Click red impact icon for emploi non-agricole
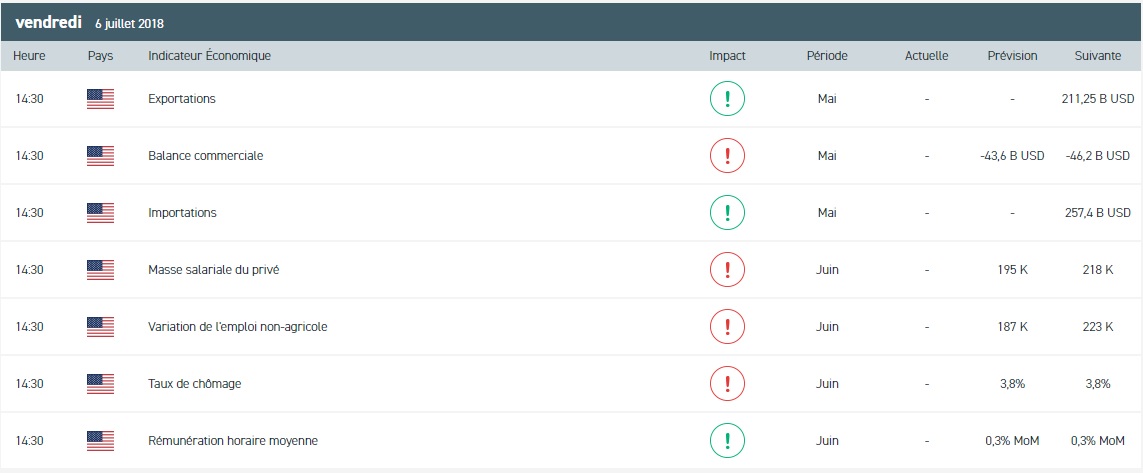Image resolution: width=1143 pixels, height=473 pixels. pyautogui.click(x=727, y=327)
